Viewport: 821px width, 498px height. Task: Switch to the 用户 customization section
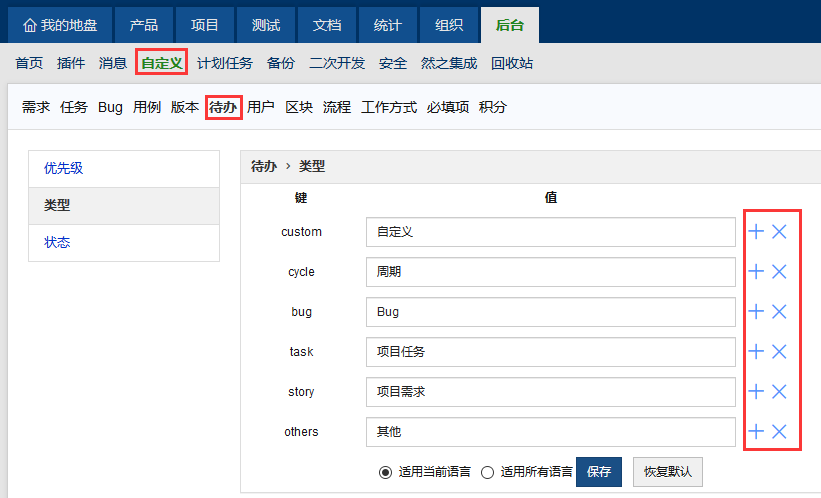[261, 107]
